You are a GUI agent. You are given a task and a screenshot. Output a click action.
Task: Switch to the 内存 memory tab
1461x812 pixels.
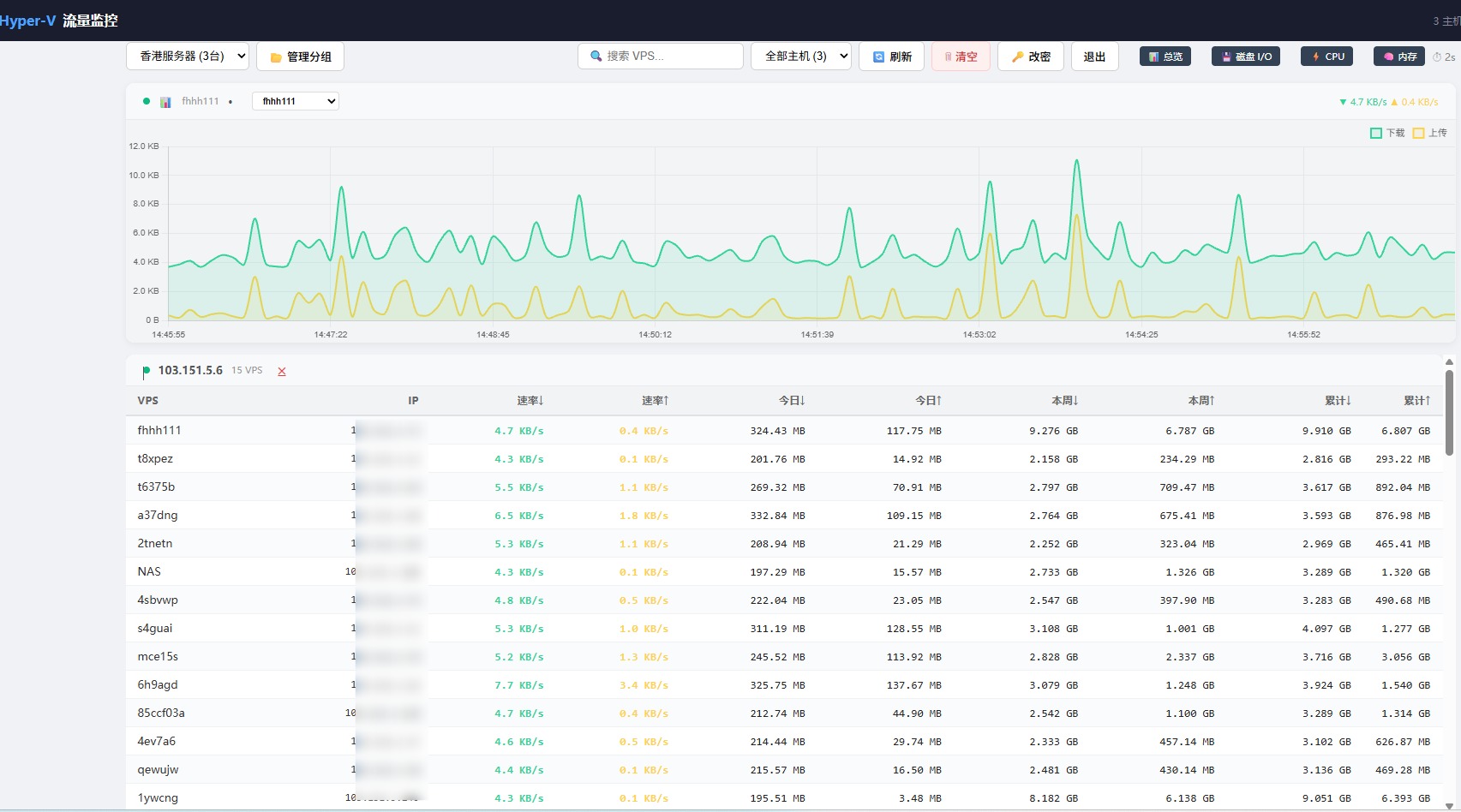pos(1399,57)
